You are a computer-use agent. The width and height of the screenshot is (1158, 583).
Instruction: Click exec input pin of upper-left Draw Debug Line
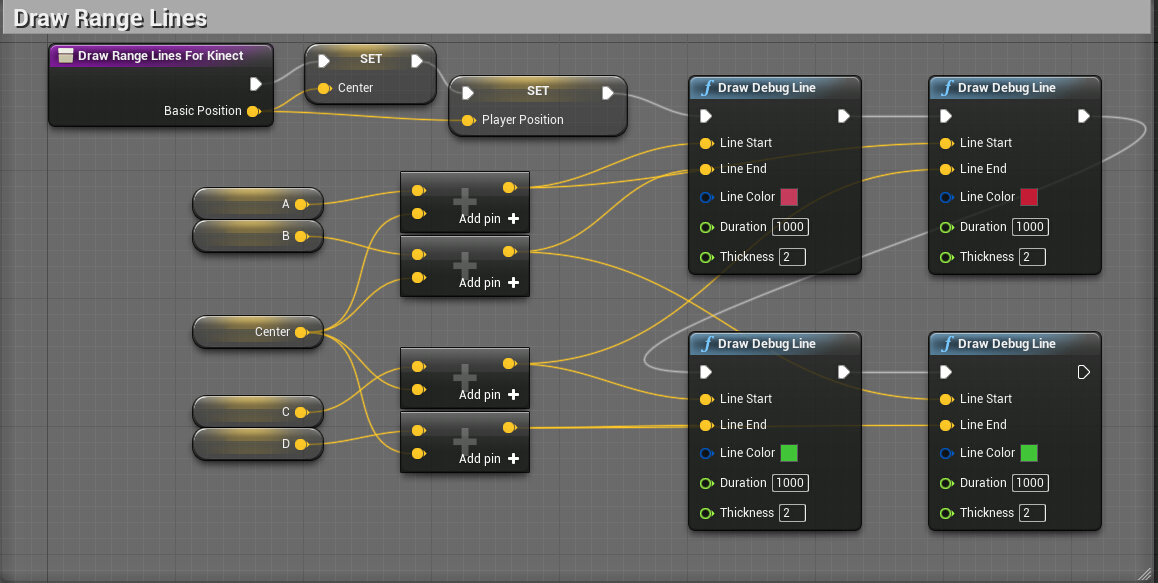tap(706, 116)
